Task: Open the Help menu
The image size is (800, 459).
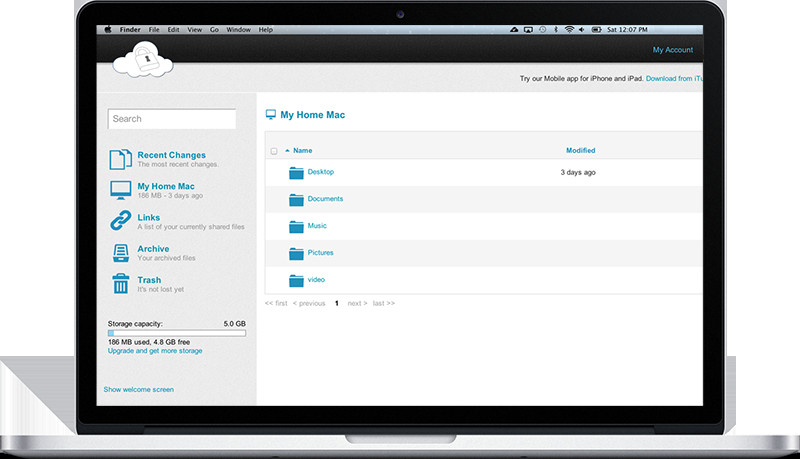Action: 265,30
